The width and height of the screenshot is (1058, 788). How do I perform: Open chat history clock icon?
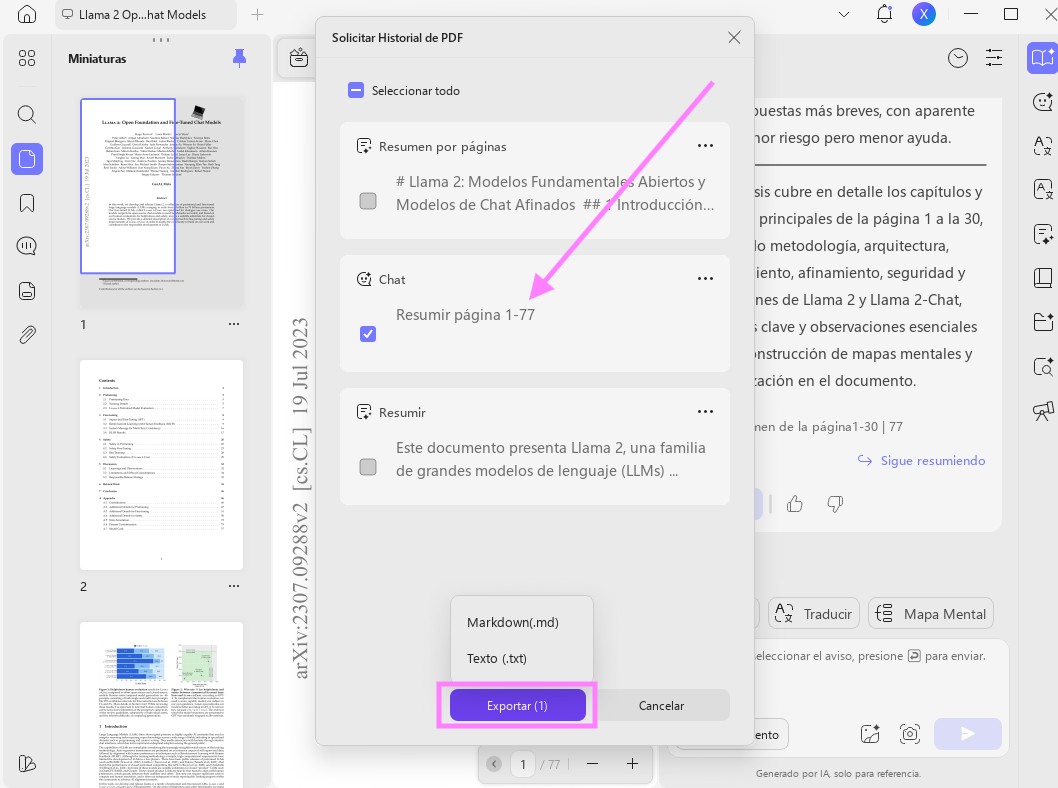click(x=957, y=59)
